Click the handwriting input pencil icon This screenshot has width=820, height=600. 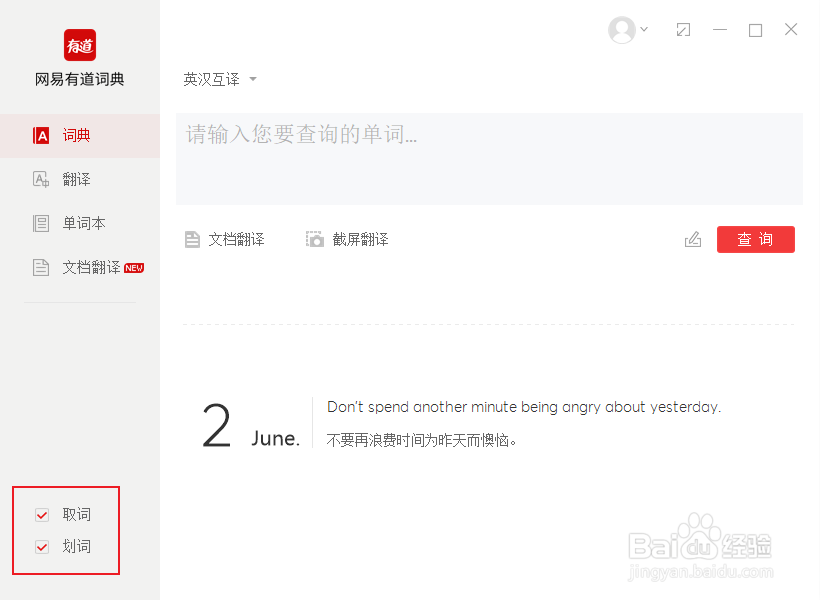(x=693, y=239)
